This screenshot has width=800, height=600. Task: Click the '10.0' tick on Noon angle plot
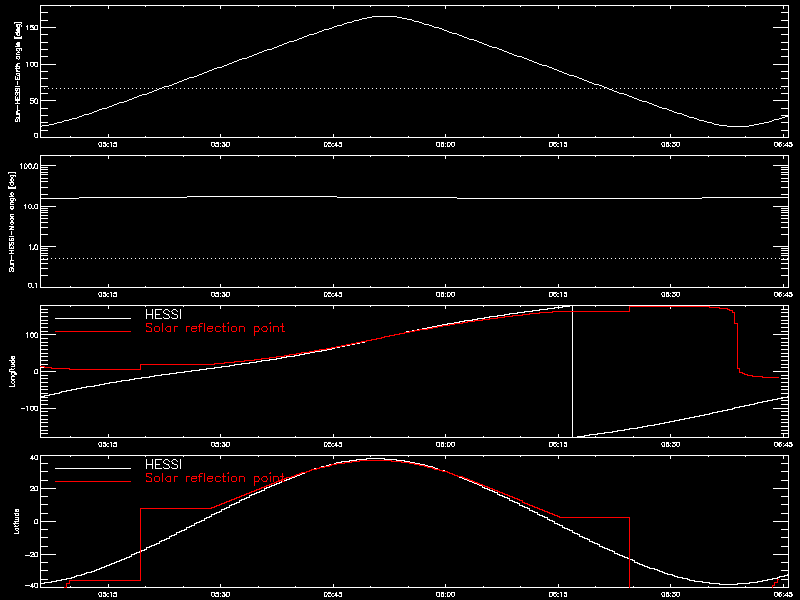30,206
